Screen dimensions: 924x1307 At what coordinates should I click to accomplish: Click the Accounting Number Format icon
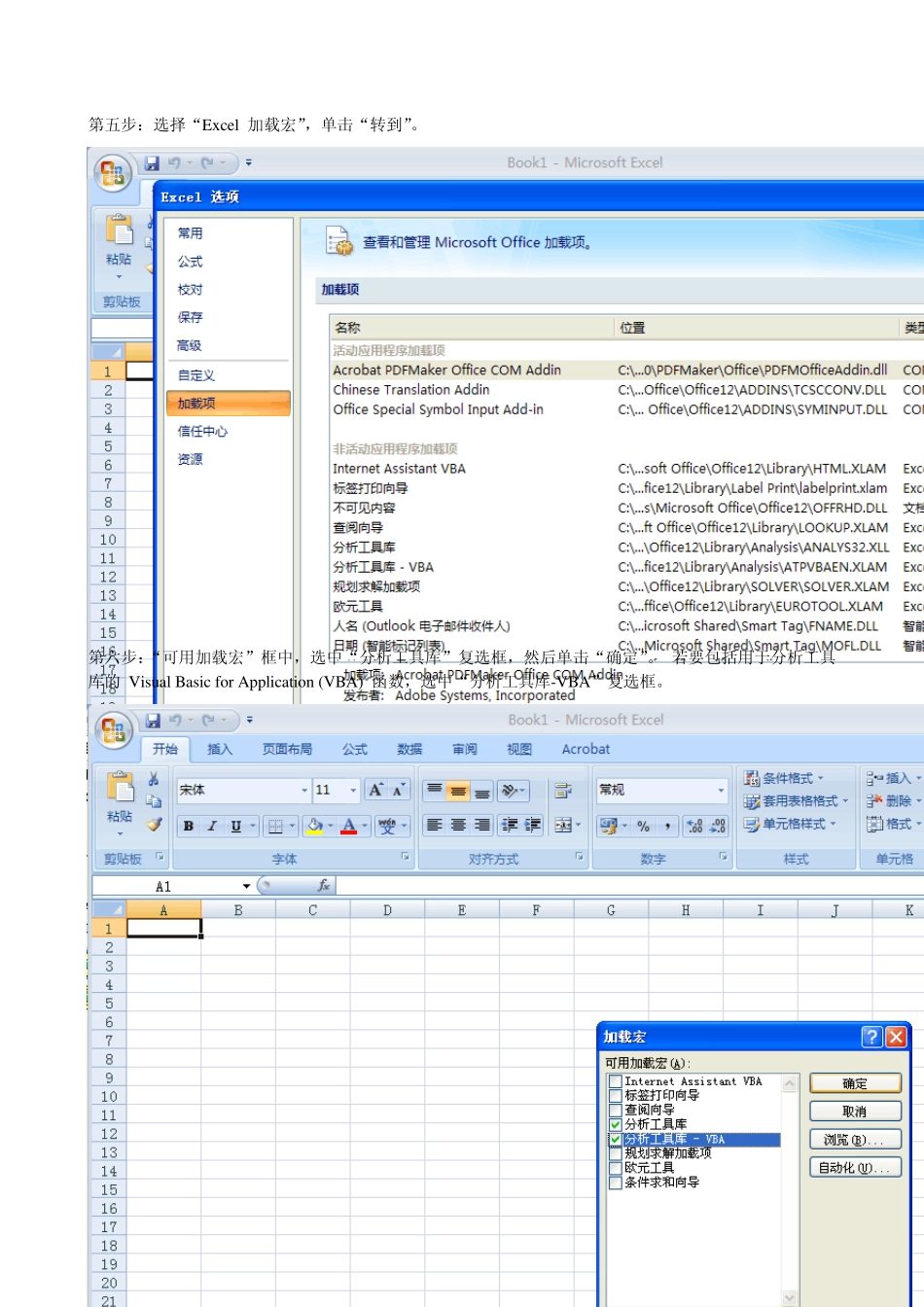click(608, 826)
